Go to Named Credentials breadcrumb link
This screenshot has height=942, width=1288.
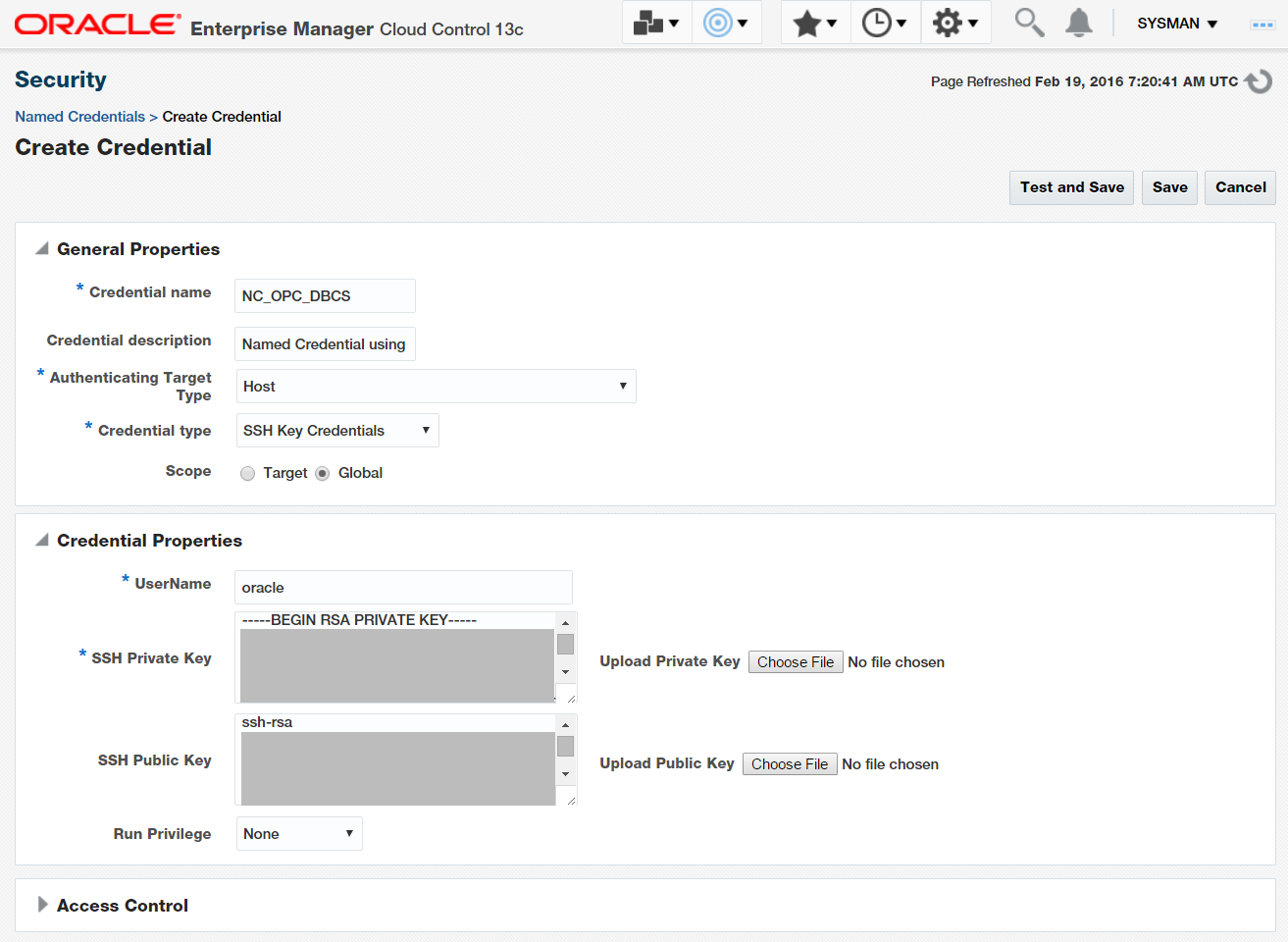[79, 117]
